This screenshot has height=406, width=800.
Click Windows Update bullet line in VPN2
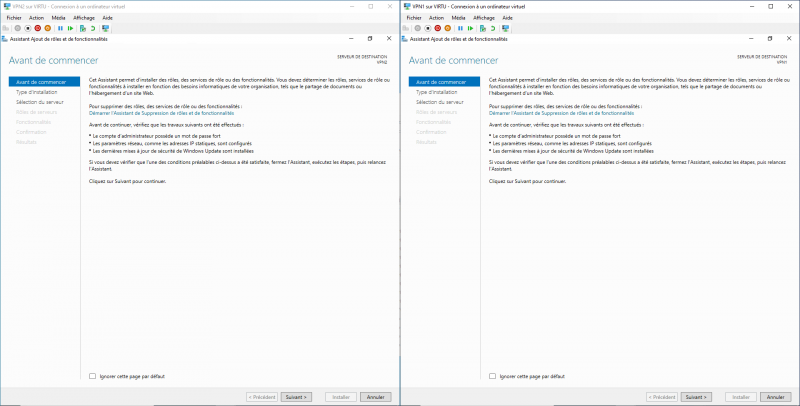[x=172, y=151]
